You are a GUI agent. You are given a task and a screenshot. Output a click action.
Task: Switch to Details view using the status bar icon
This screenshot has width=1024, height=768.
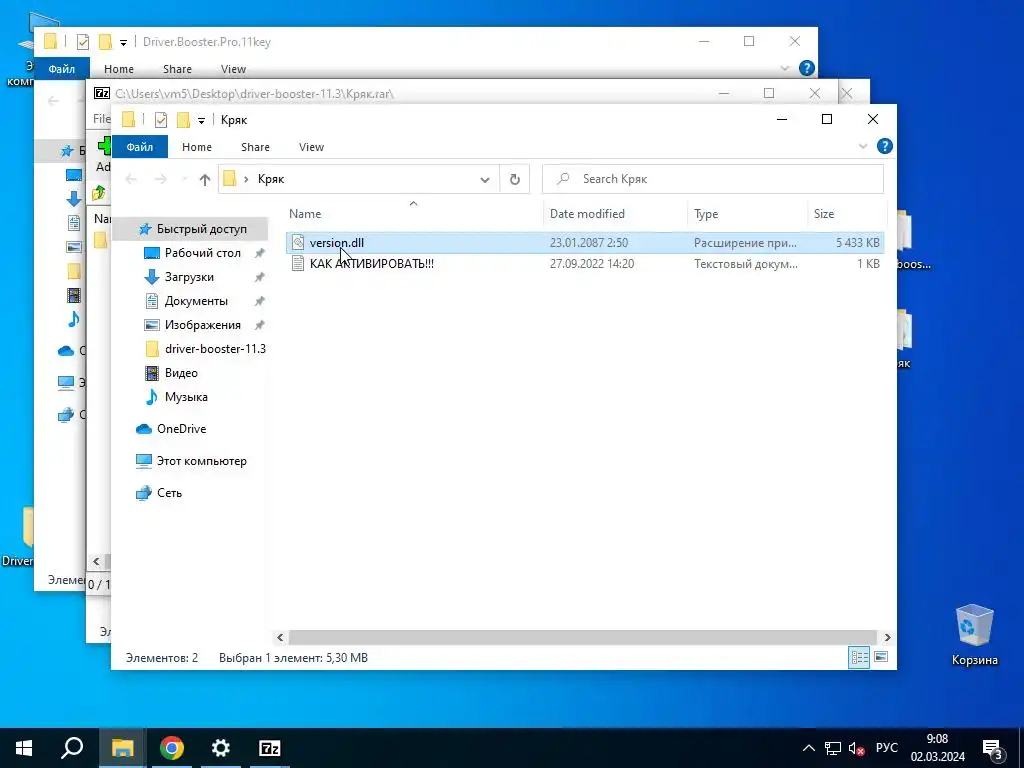pyautogui.click(x=859, y=657)
